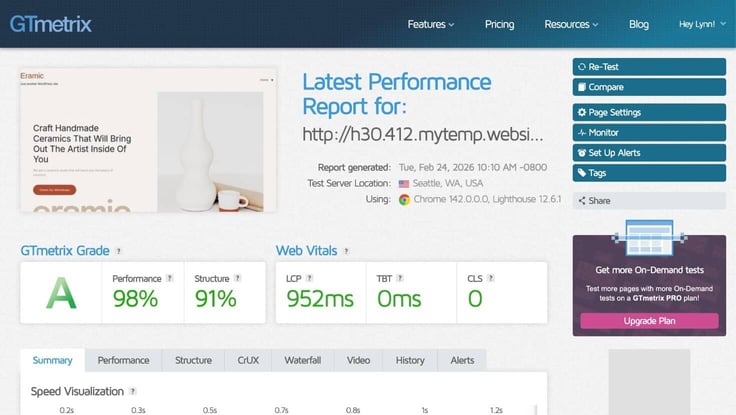Image resolution: width=736 pixels, height=415 pixels.
Task: Click the Monitor pulse icon
Action: click(582, 132)
